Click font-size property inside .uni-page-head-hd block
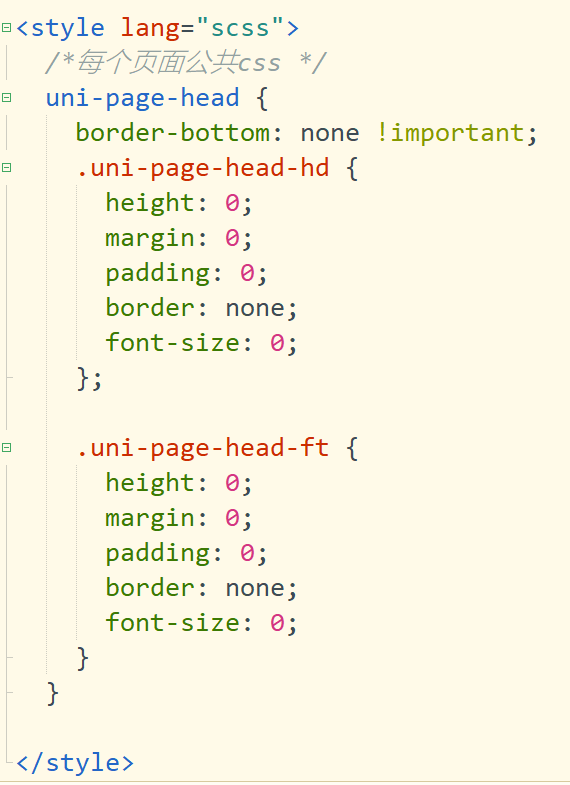 [x=172, y=343]
